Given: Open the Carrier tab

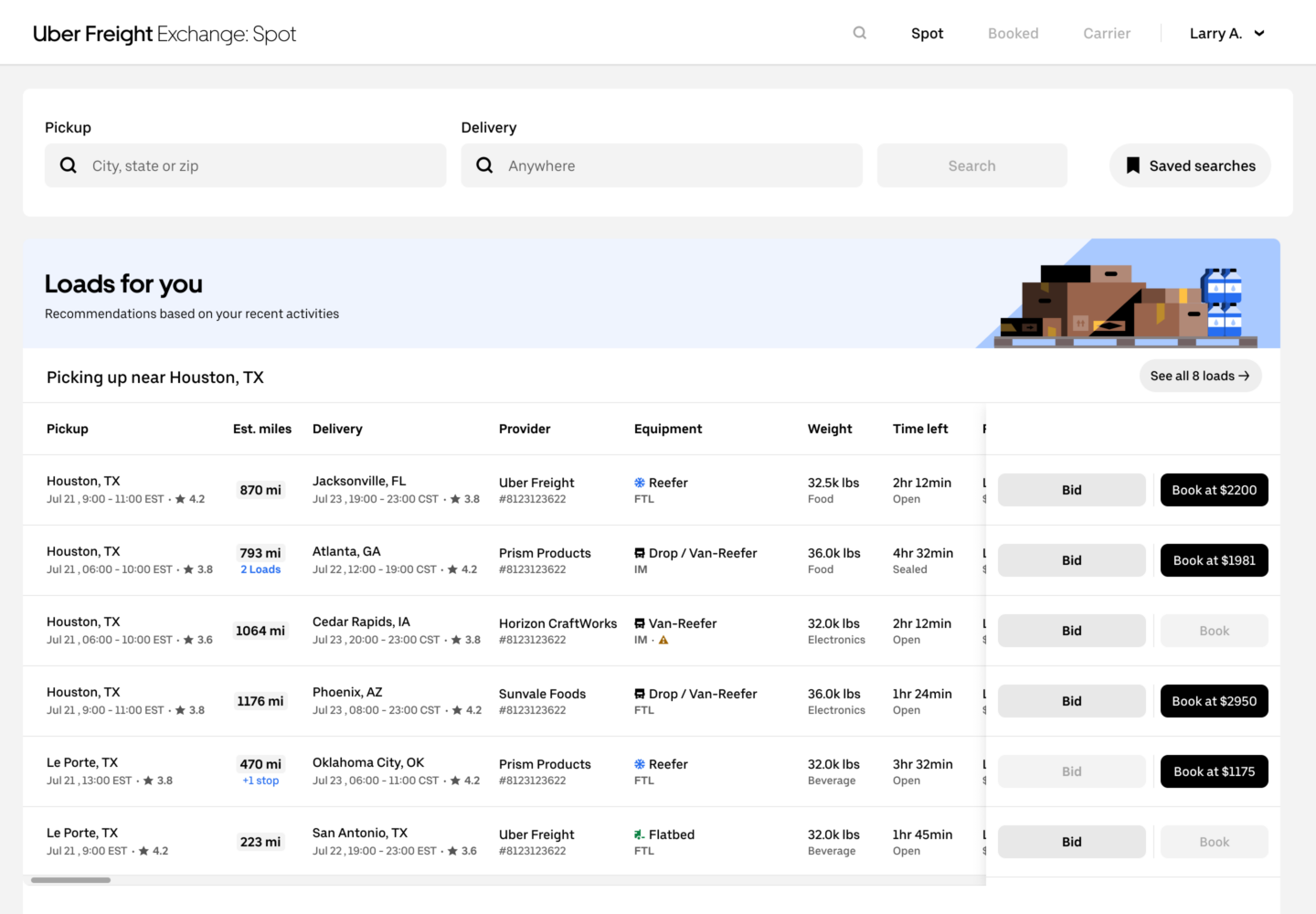Looking at the screenshot, I should click(x=1106, y=34).
